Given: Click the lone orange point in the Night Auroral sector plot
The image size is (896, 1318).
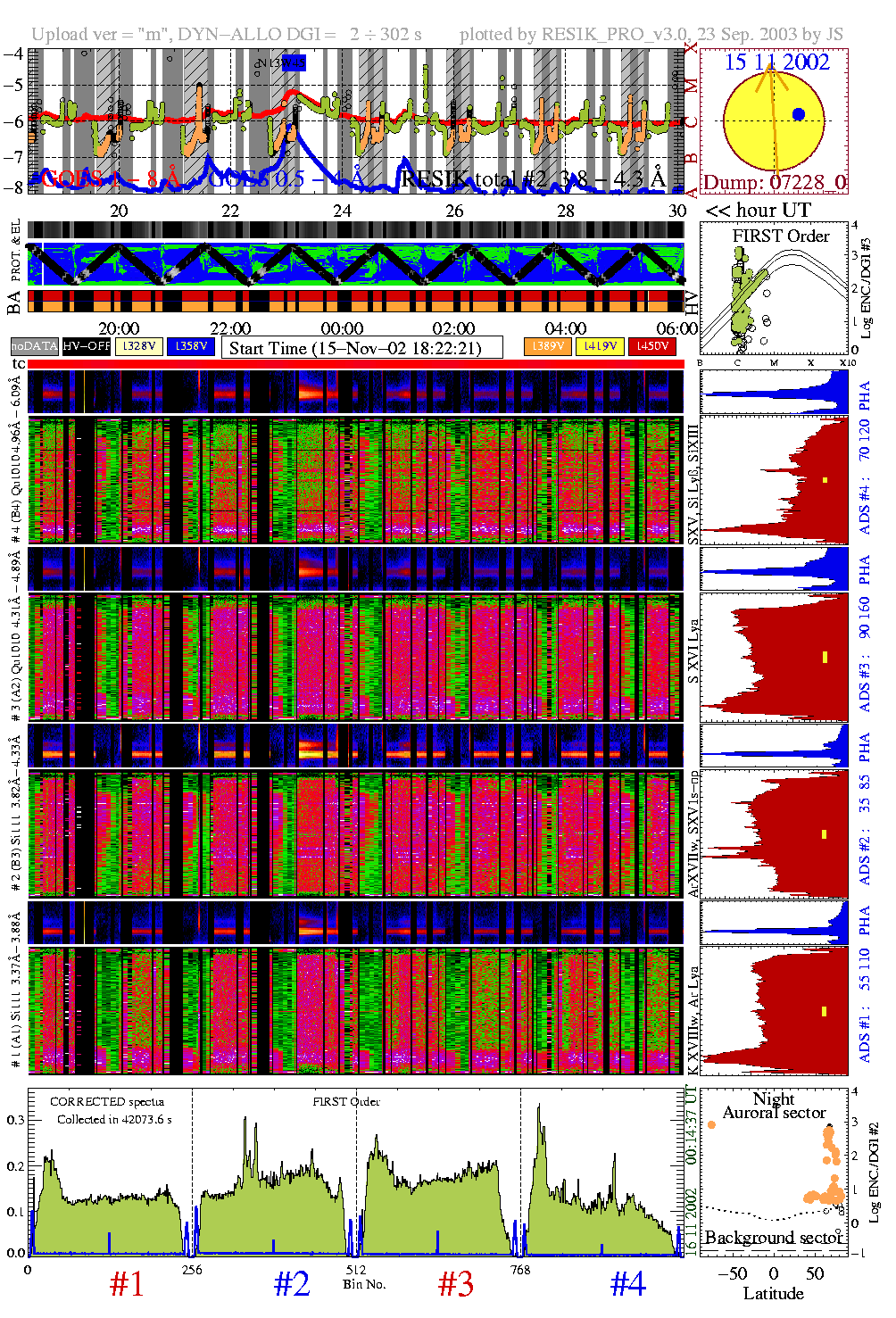Looking at the screenshot, I should point(711,1124).
